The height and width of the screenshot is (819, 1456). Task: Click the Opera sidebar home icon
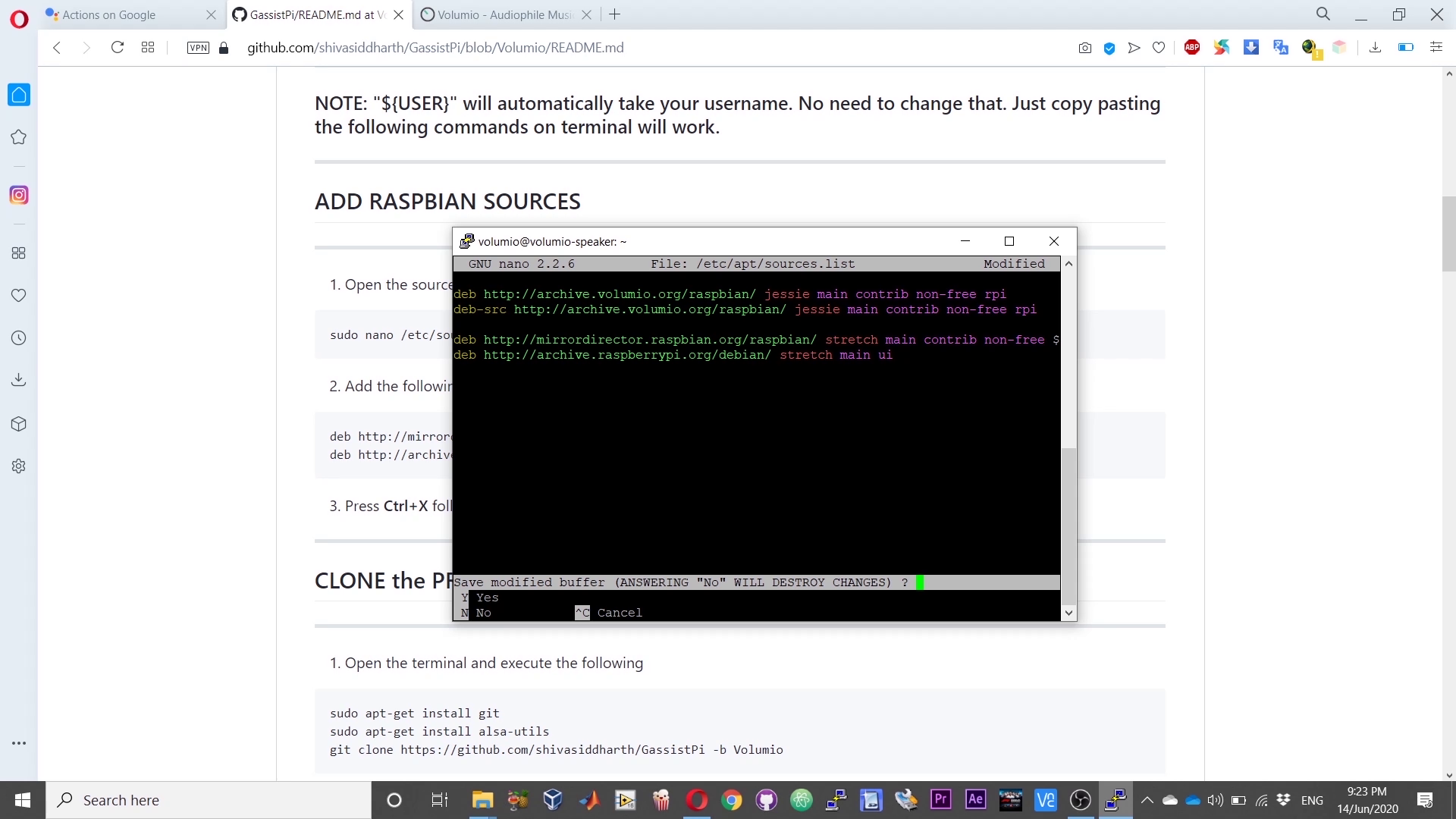coord(18,95)
